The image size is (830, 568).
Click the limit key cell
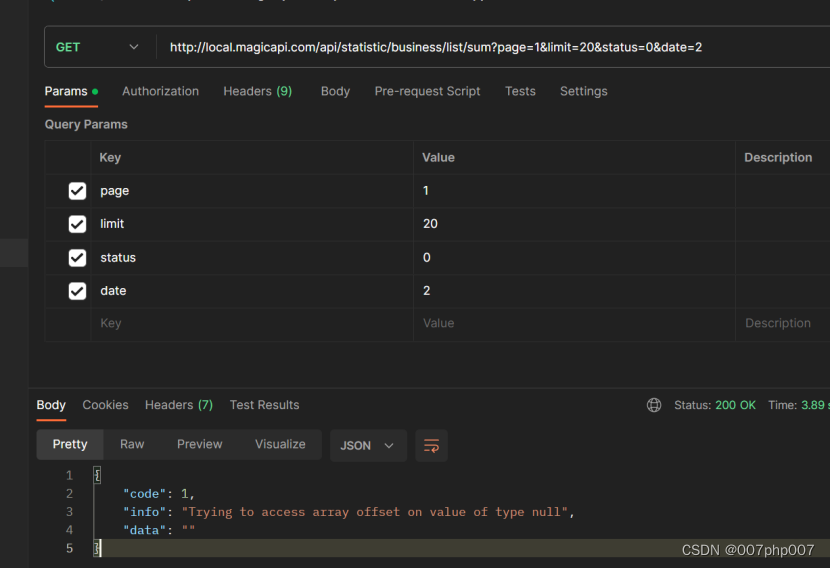(252, 224)
